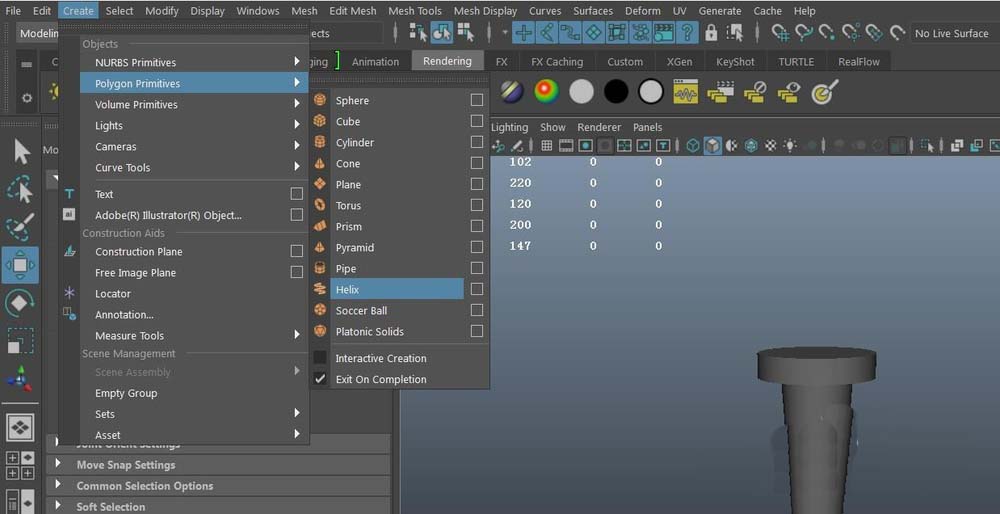This screenshot has width=1000, height=514.
Task: Open the Deform menu
Action: [643, 11]
